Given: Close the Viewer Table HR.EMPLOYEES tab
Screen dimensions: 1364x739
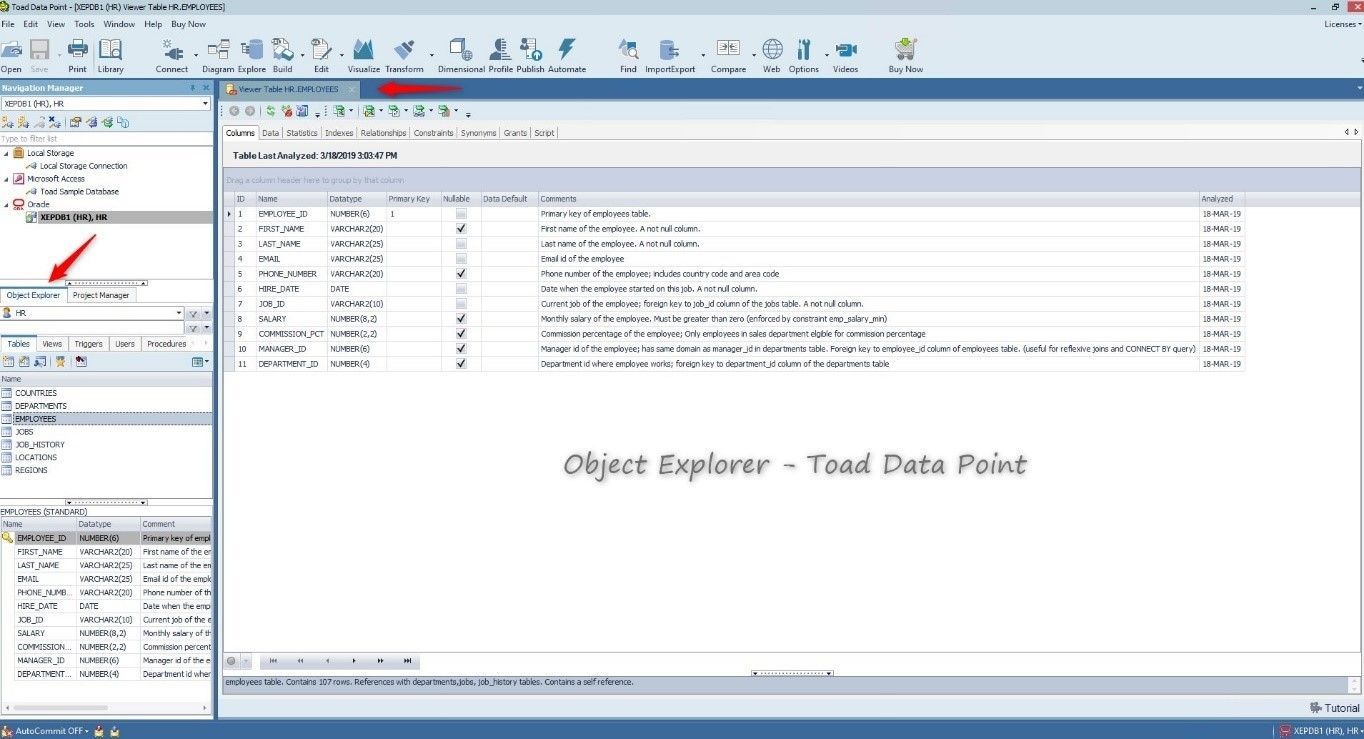Looking at the screenshot, I should coord(351,89).
